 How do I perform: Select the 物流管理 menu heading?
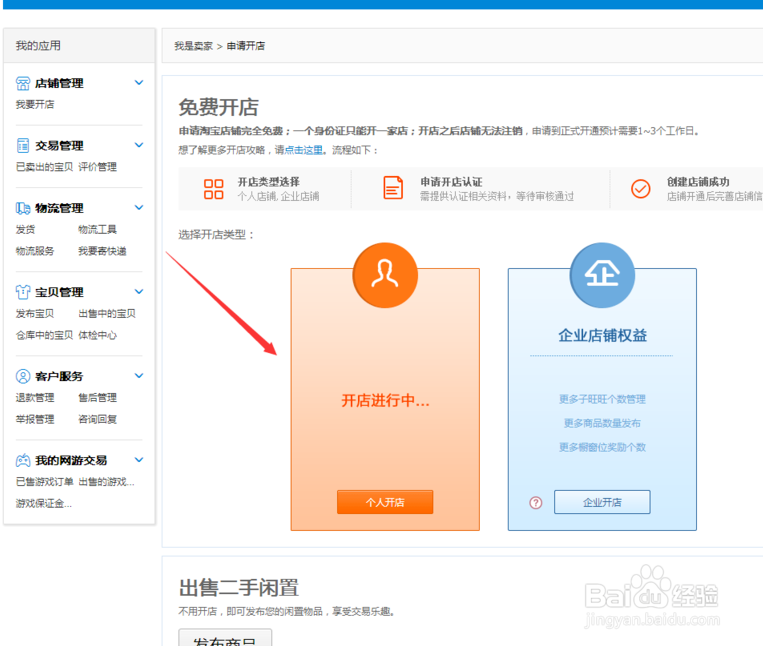pyautogui.click(x=59, y=208)
